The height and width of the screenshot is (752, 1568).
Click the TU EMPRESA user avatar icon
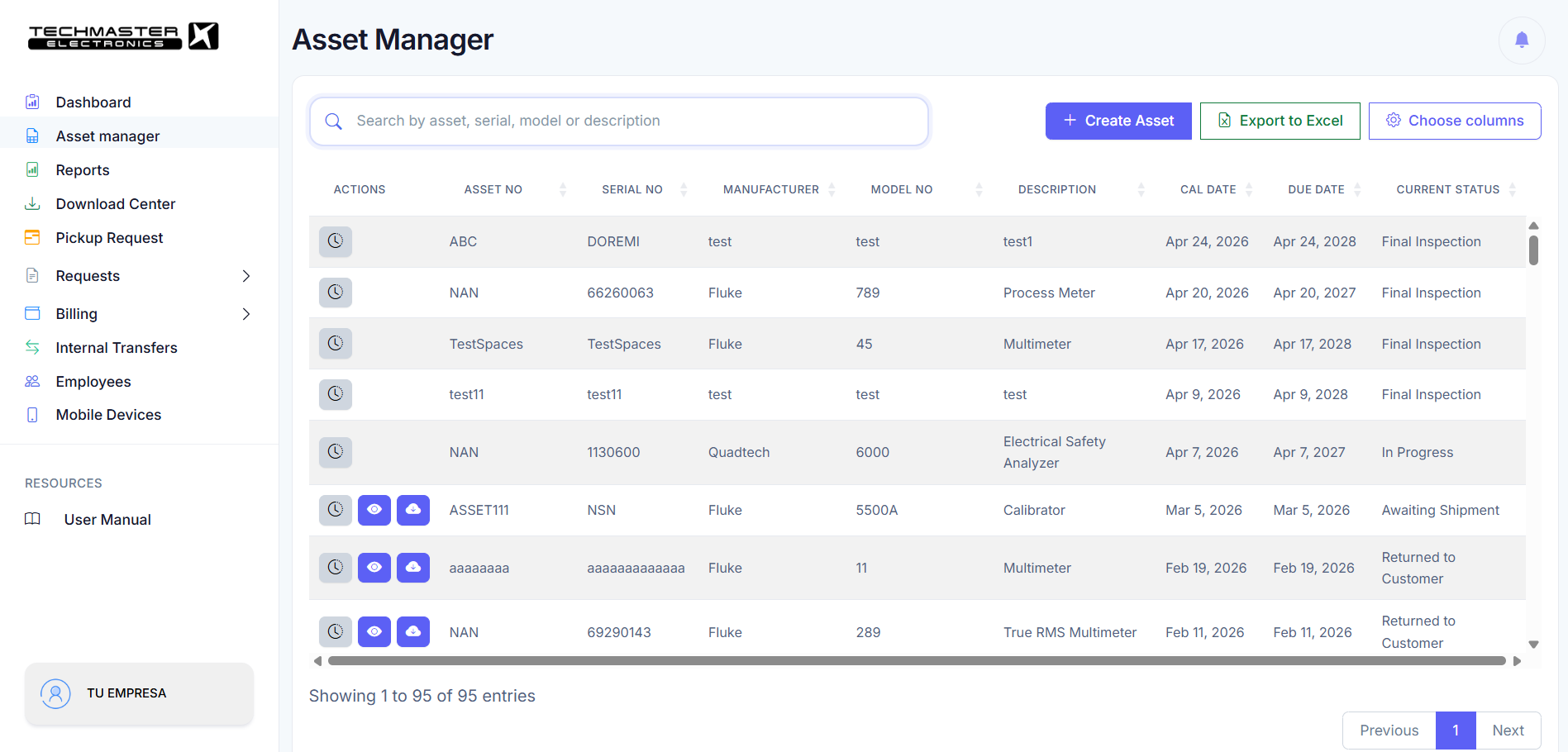point(55,693)
